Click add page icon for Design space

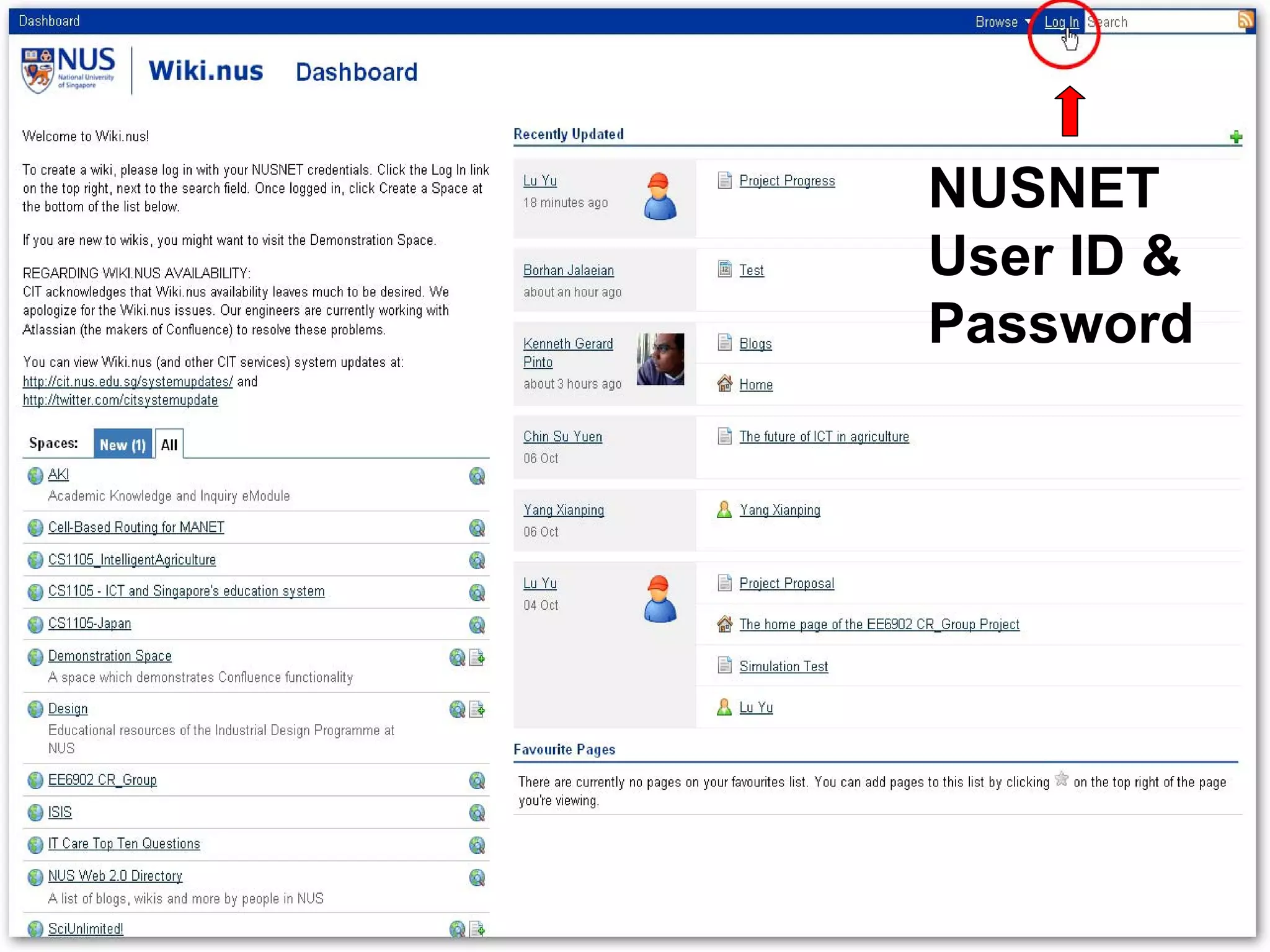click(477, 710)
